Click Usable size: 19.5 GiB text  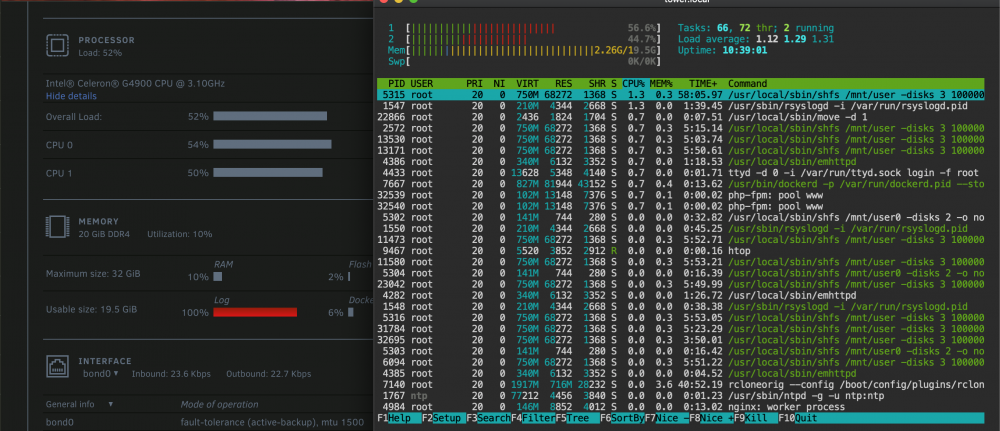click(x=92, y=310)
